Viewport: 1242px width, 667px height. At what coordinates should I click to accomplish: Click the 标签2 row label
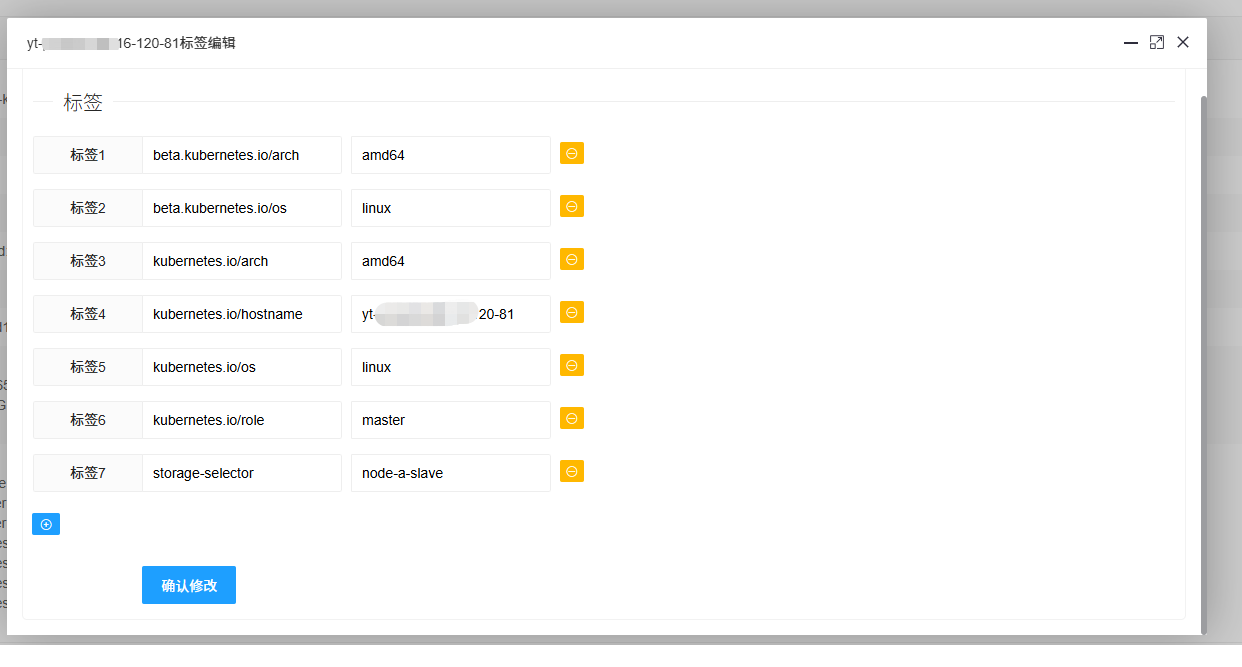point(88,208)
